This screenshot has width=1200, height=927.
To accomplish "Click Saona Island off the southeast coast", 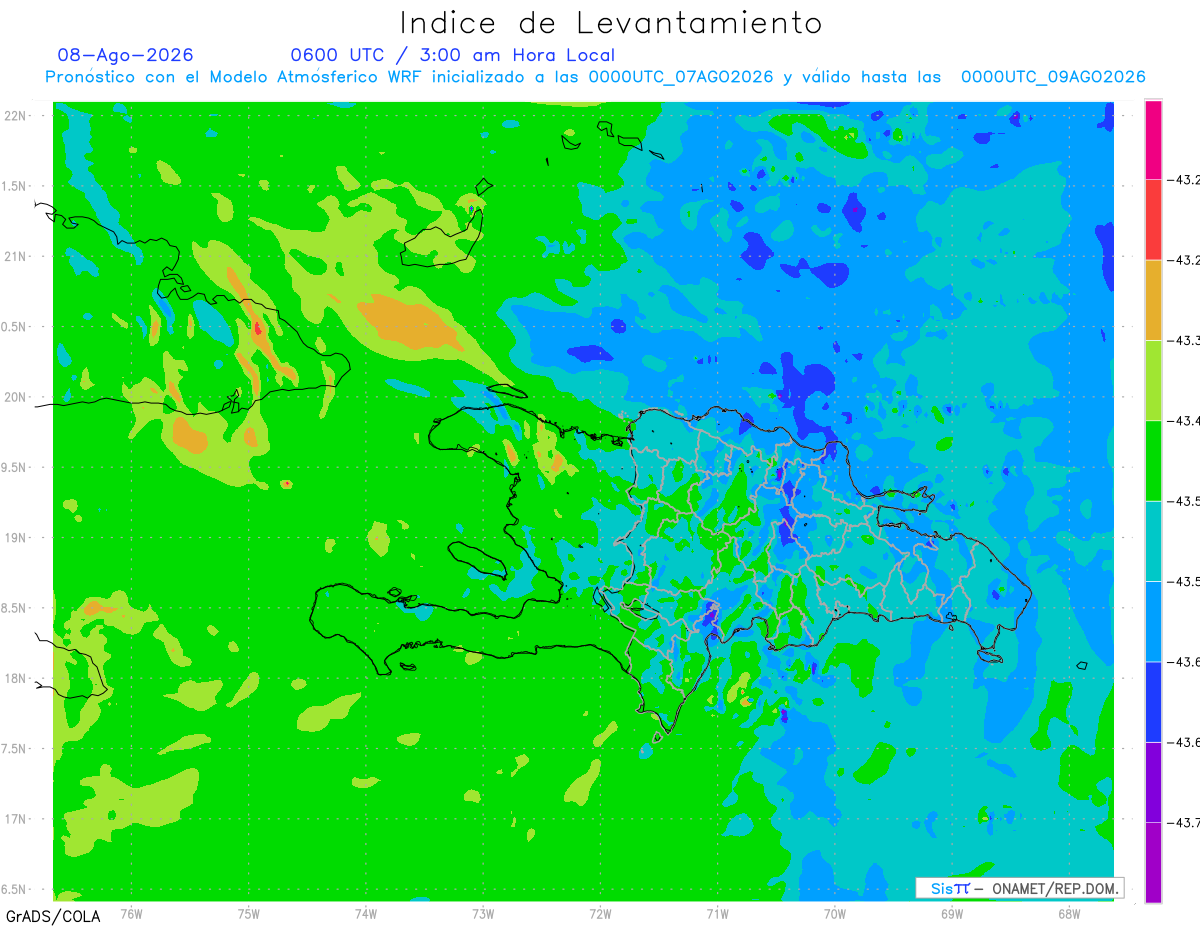I will pos(991,656).
